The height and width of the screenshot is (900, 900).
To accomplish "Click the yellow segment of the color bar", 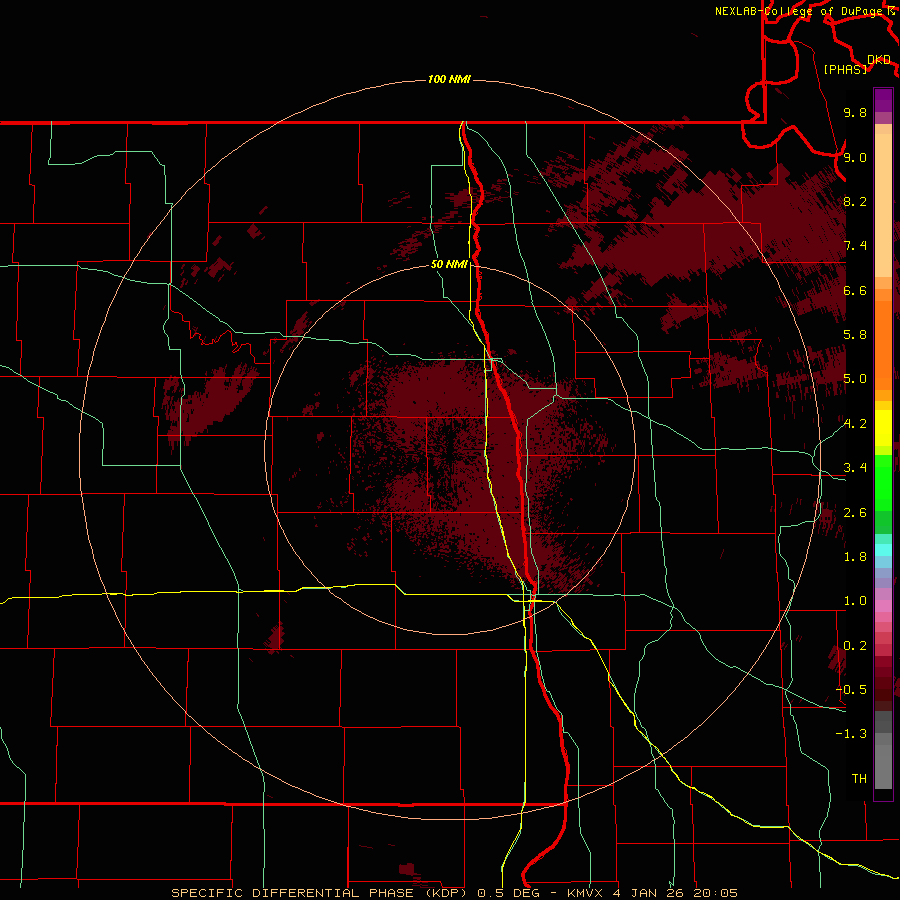I will coord(883,428).
